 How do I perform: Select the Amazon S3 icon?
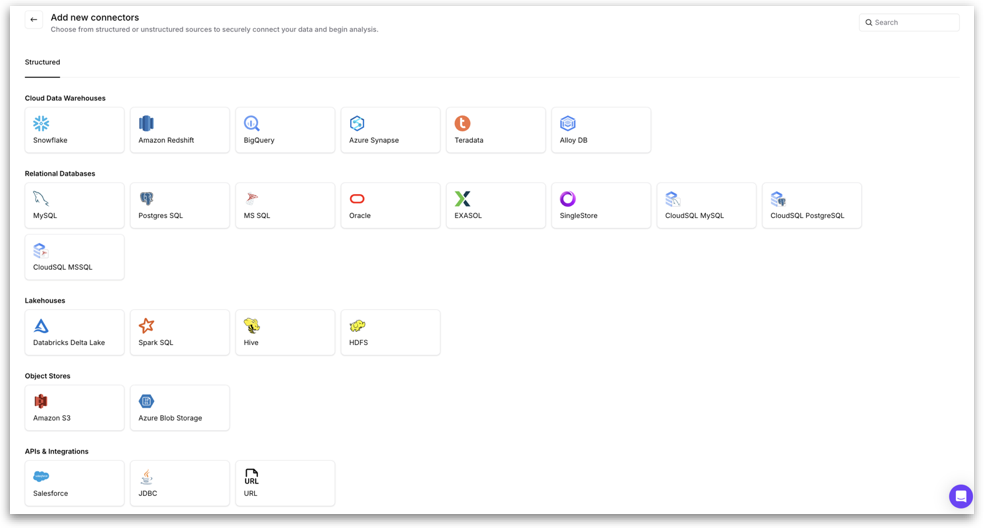click(x=41, y=401)
